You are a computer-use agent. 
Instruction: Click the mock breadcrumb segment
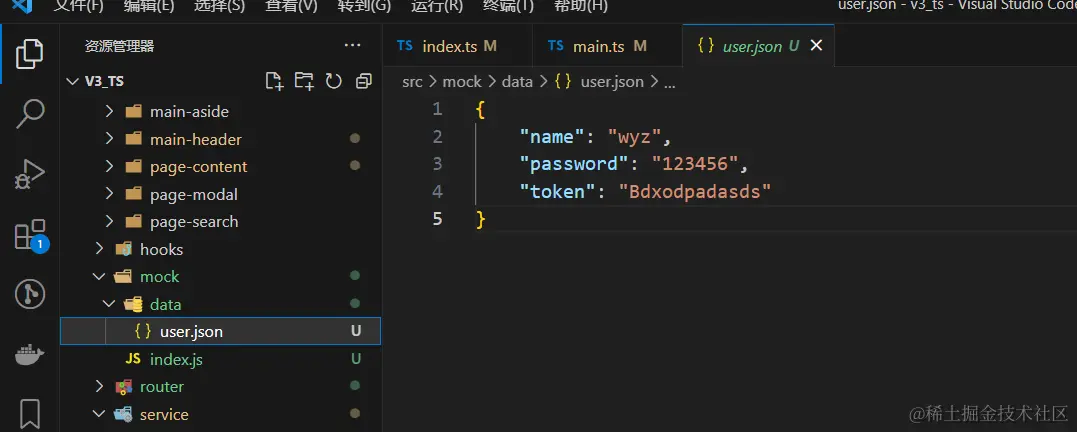(x=462, y=82)
